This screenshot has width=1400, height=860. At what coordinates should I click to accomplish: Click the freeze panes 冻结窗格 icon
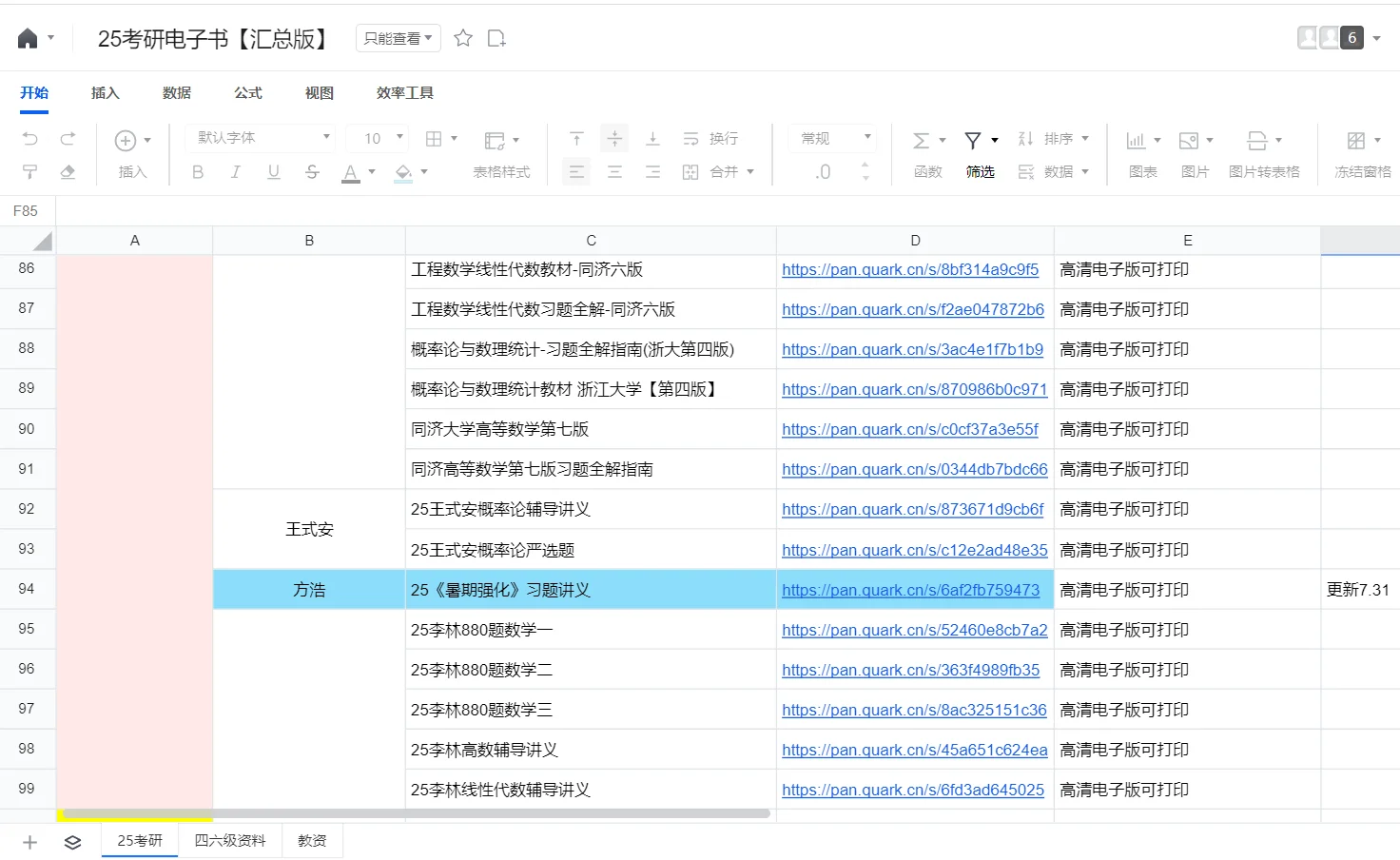(x=1356, y=141)
